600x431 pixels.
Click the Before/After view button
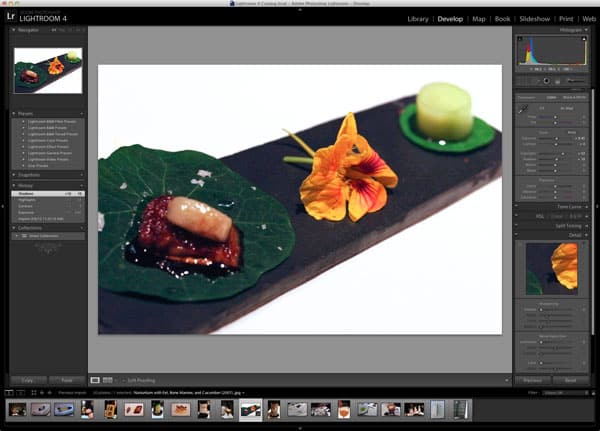108,380
